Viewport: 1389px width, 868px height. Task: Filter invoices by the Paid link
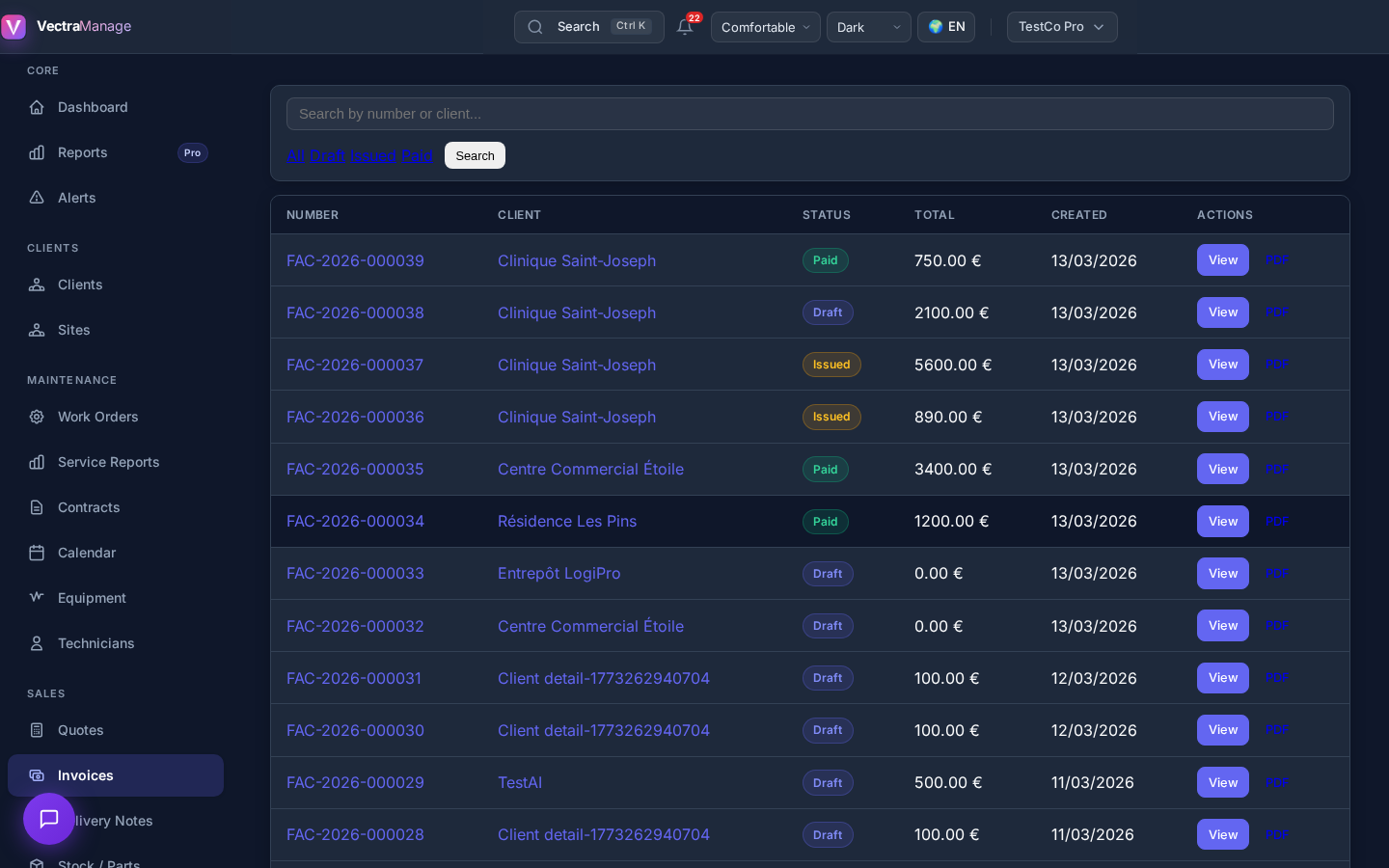pyautogui.click(x=417, y=155)
